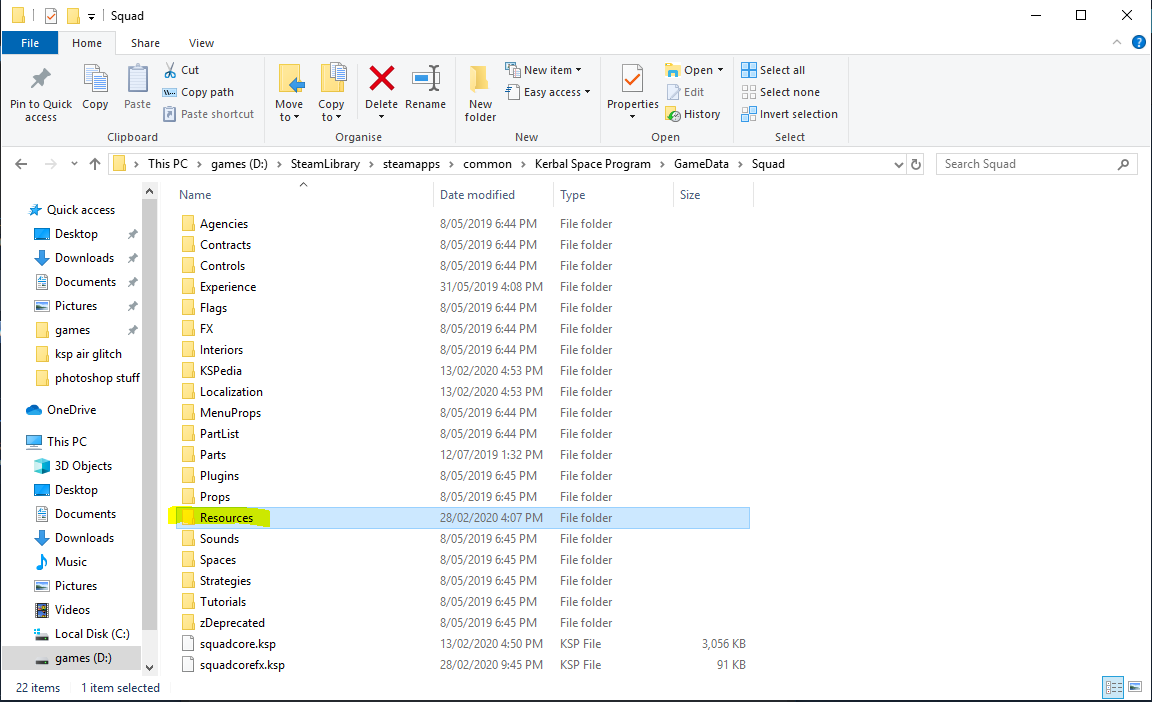The image size is (1152, 702).
Task: Delete the selected item with red X
Action: (x=381, y=79)
